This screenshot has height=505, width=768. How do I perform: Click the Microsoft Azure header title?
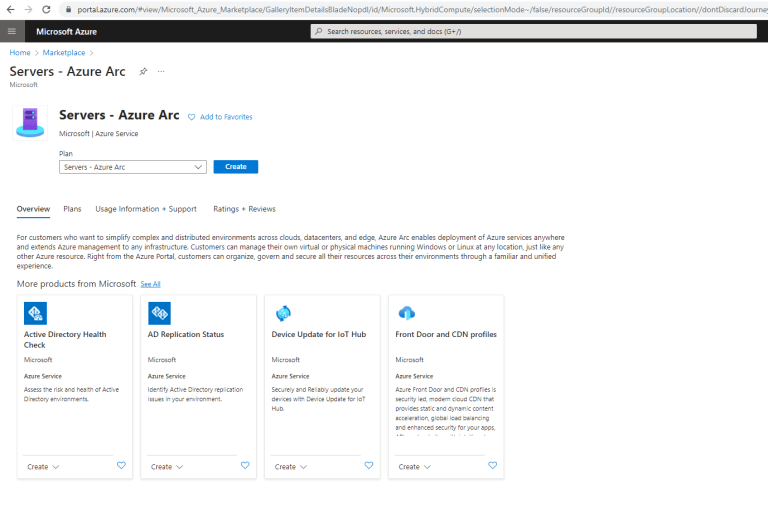(x=67, y=31)
